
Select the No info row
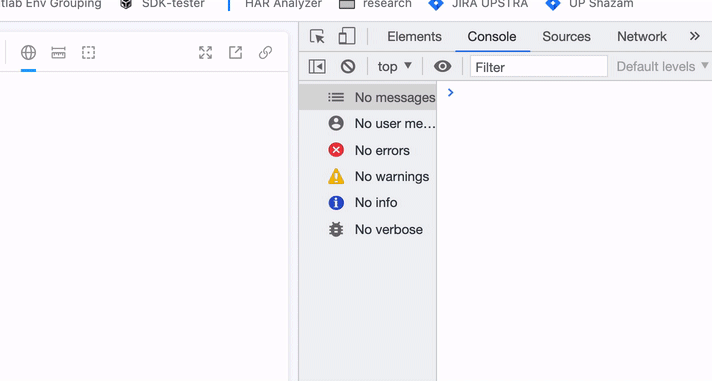tap(368, 203)
